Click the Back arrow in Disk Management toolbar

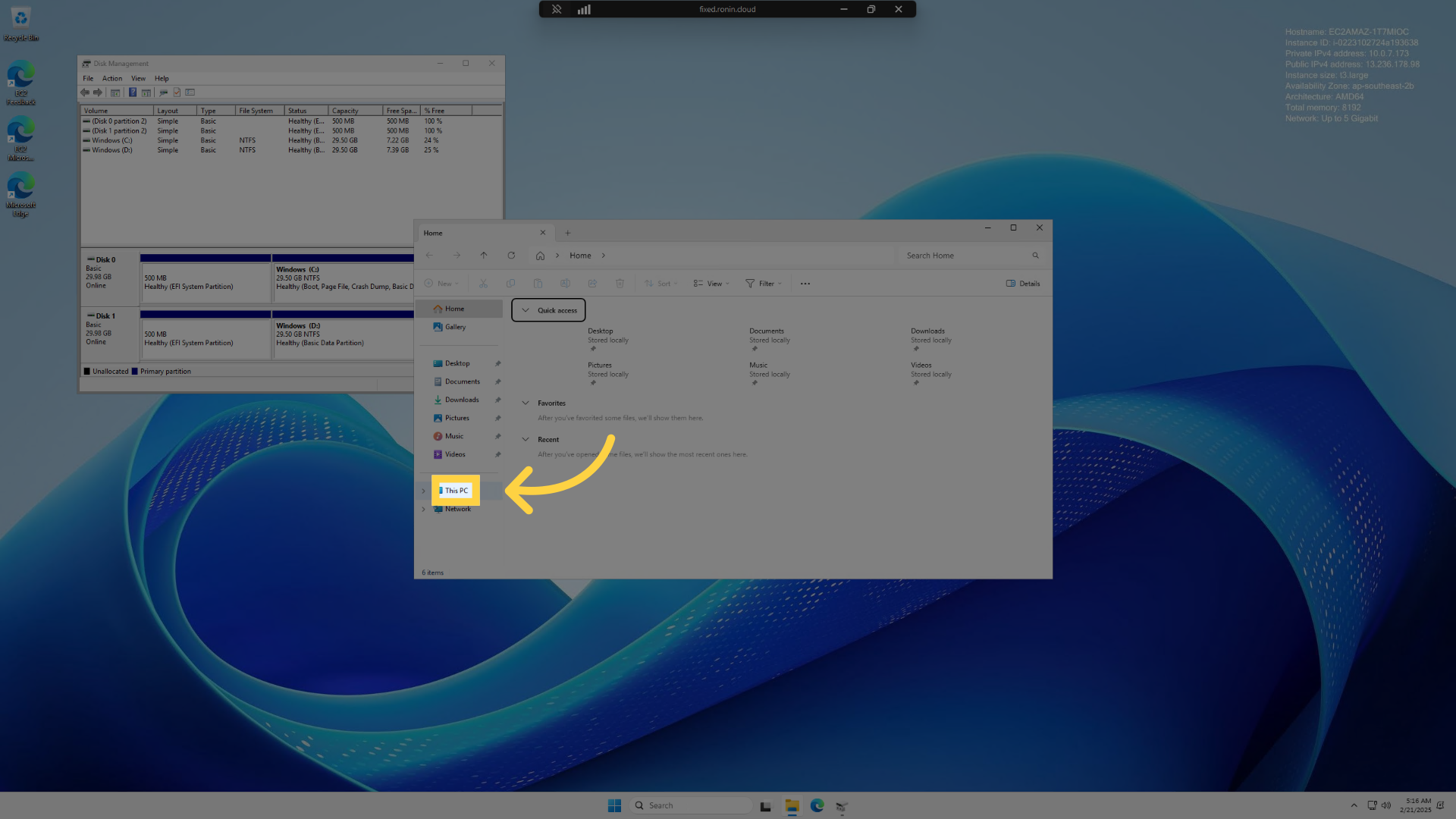(x=85, y=93)
